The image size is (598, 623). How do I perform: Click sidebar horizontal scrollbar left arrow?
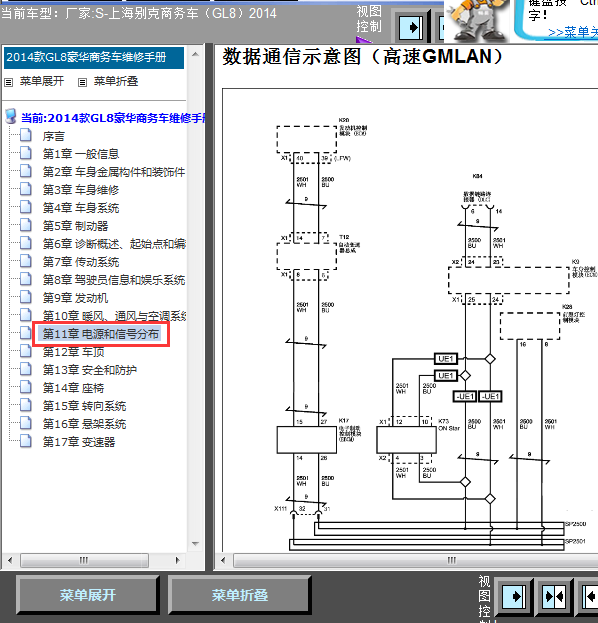point(10,561)
